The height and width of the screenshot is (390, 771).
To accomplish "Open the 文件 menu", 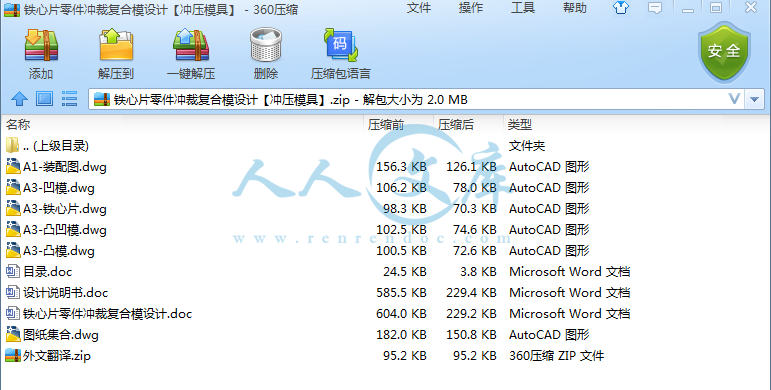I will click(419, 8).
